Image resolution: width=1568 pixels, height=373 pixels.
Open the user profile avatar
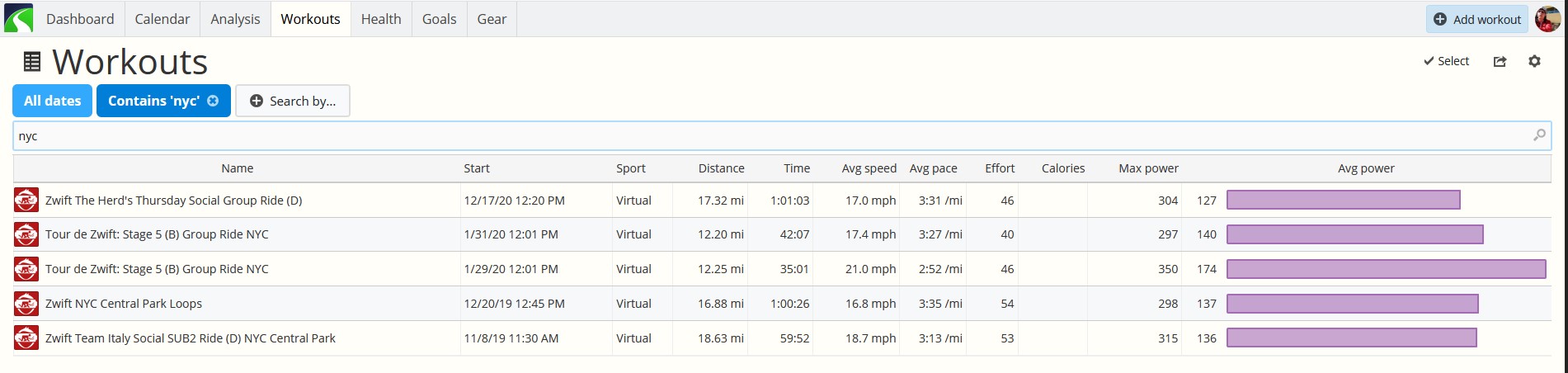click(1547, 18)
